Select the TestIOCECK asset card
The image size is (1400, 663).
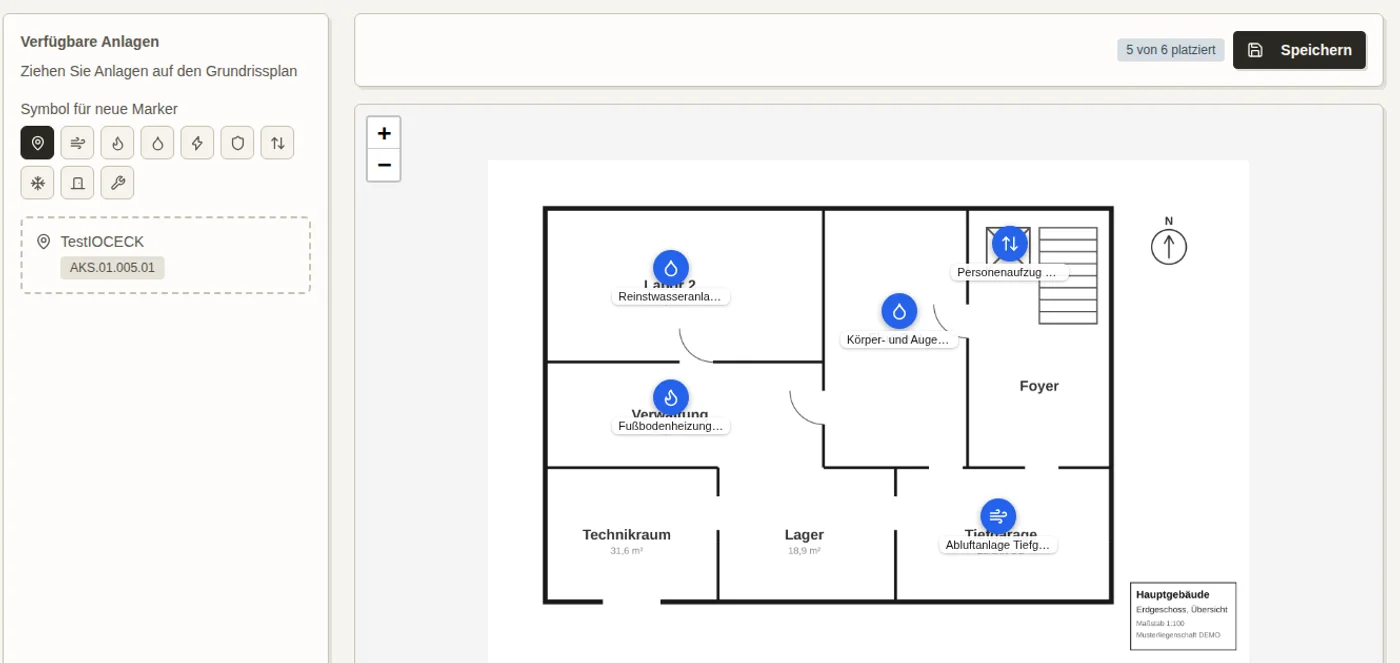(166, 255)
